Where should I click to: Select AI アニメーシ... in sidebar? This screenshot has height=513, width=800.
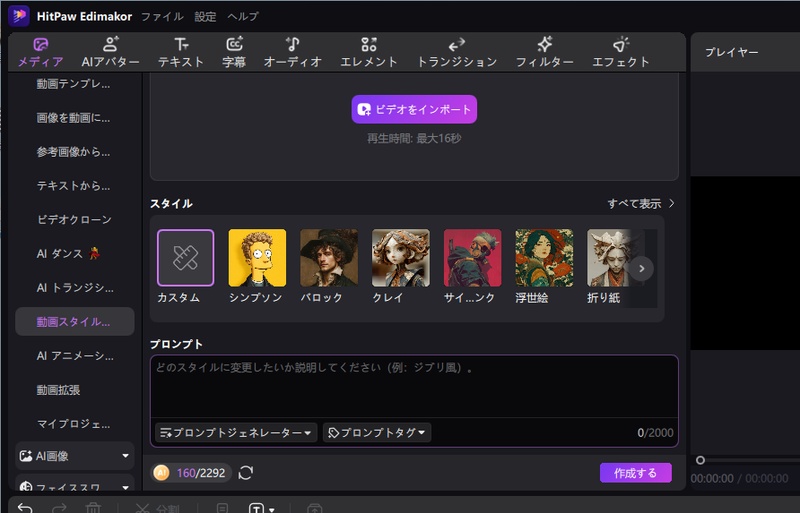pyautogui.click(x=74, y=356)
